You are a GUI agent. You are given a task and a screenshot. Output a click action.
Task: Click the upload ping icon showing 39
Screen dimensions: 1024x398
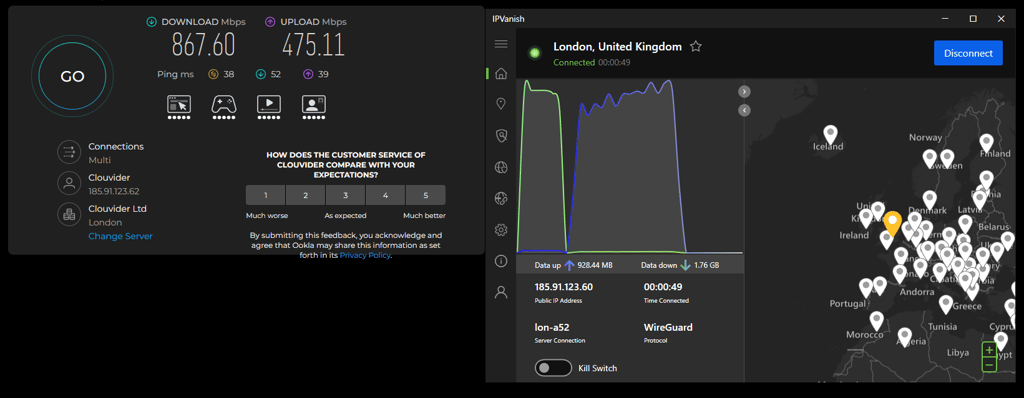[308, 75]
